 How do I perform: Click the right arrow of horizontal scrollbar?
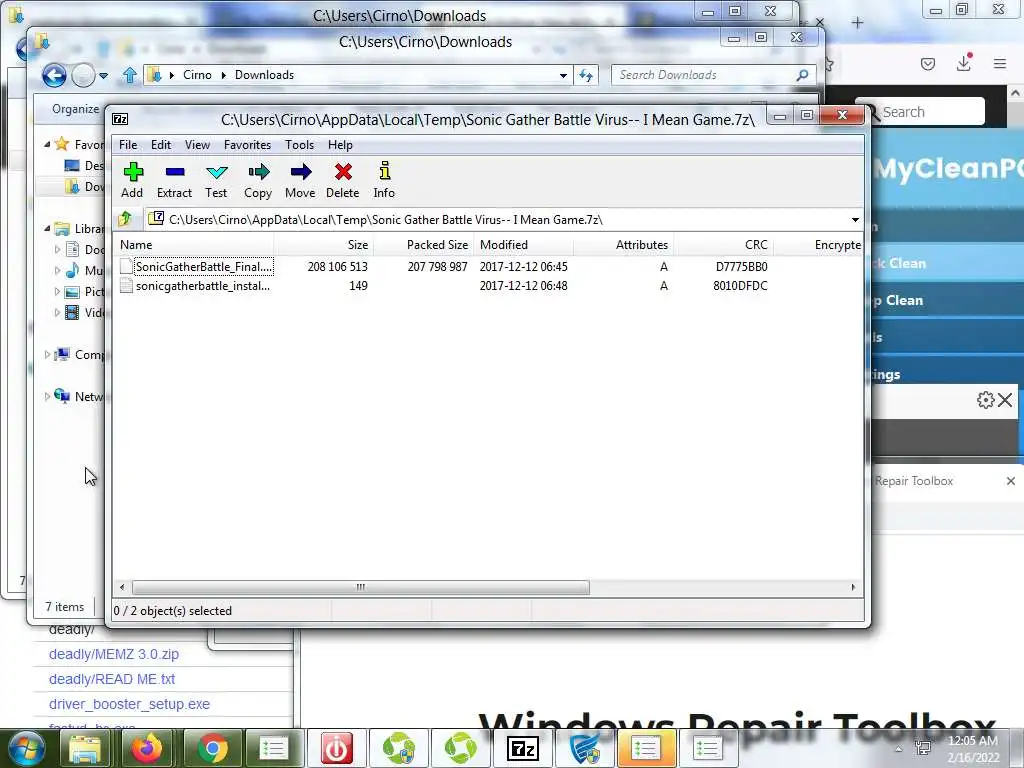pyautogui.click(x=853, y=587)
